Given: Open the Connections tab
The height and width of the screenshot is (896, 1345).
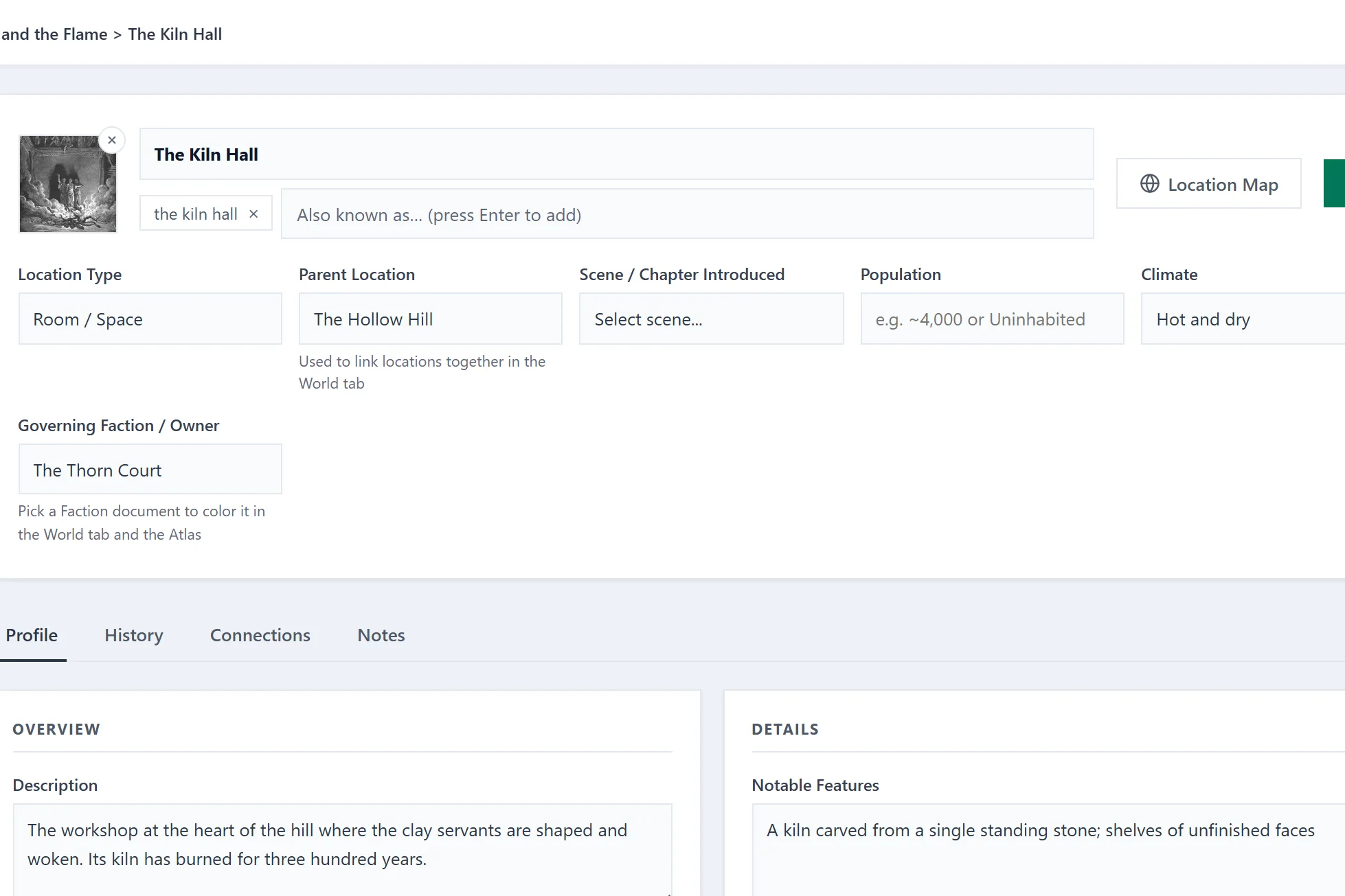Looking at the screenshot, I should (260, 635).
